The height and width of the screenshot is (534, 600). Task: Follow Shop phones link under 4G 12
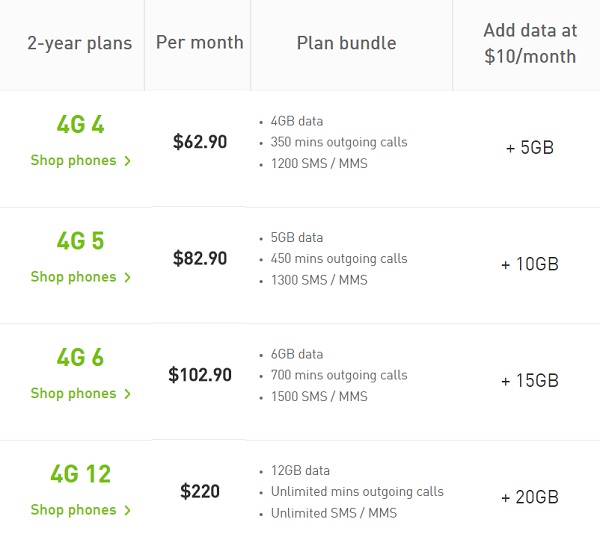(x=73, y=510)
